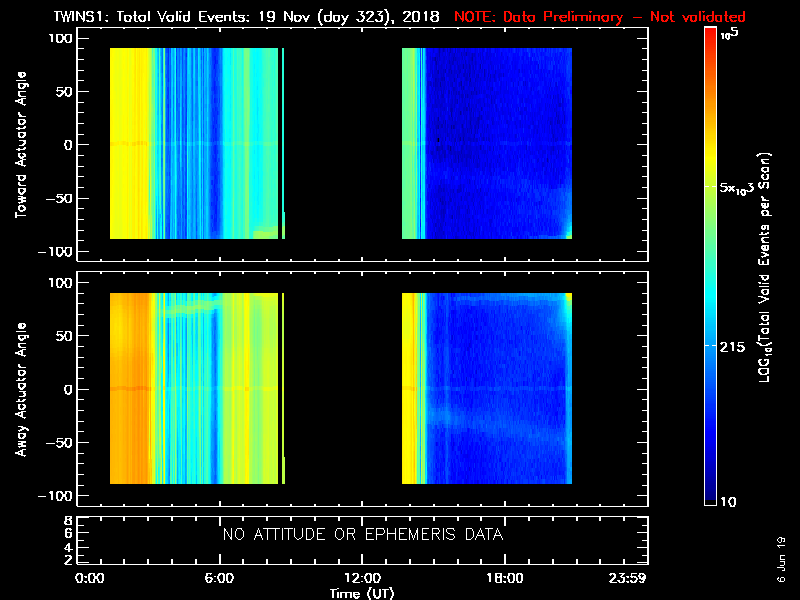Select the 'NO ATTITUDE OR EPHEMERIS DATA' message
Screen dimensions: 800x600
tap(362, 535)
